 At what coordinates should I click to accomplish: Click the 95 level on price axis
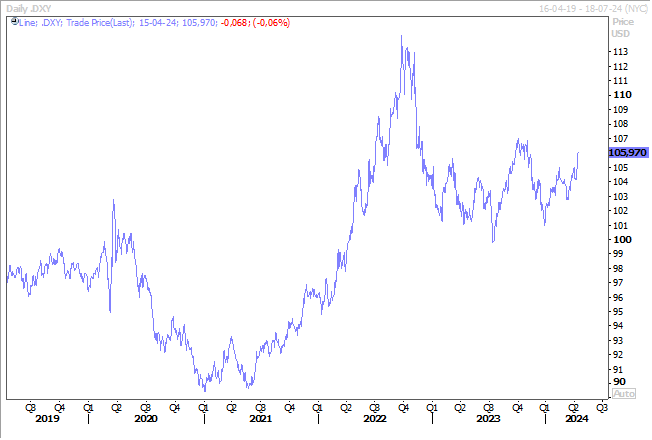617,312
